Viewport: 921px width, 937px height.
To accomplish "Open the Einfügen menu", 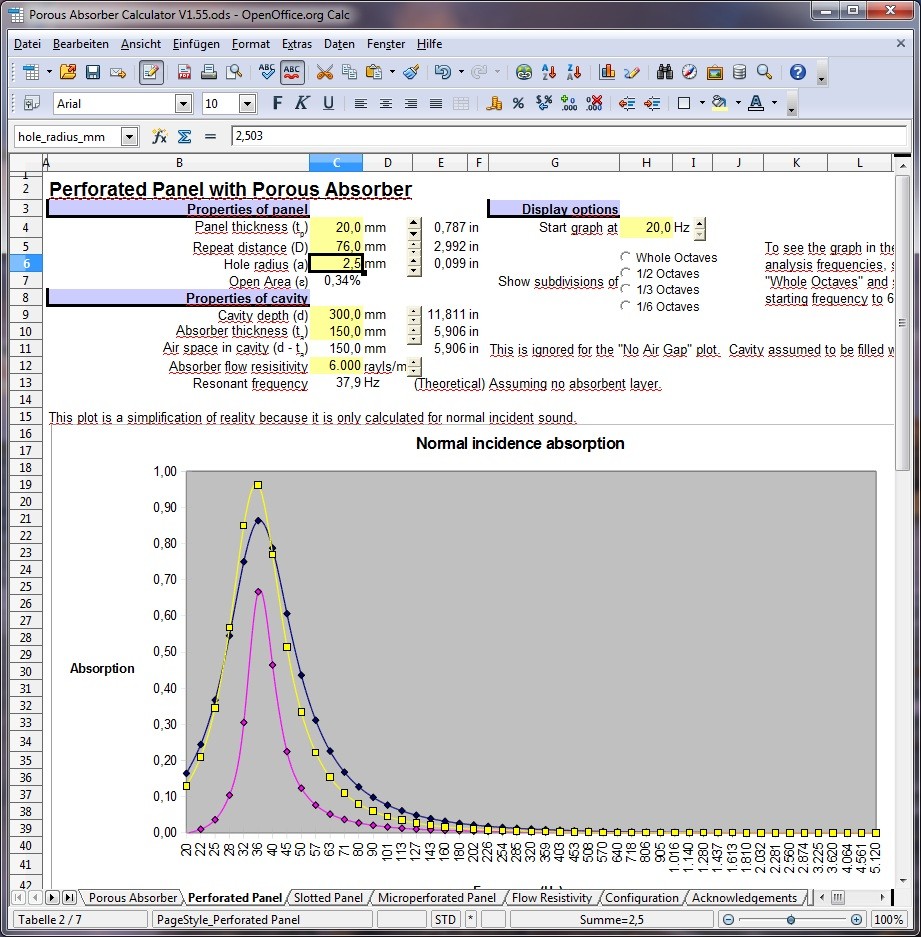I will 196,44.
